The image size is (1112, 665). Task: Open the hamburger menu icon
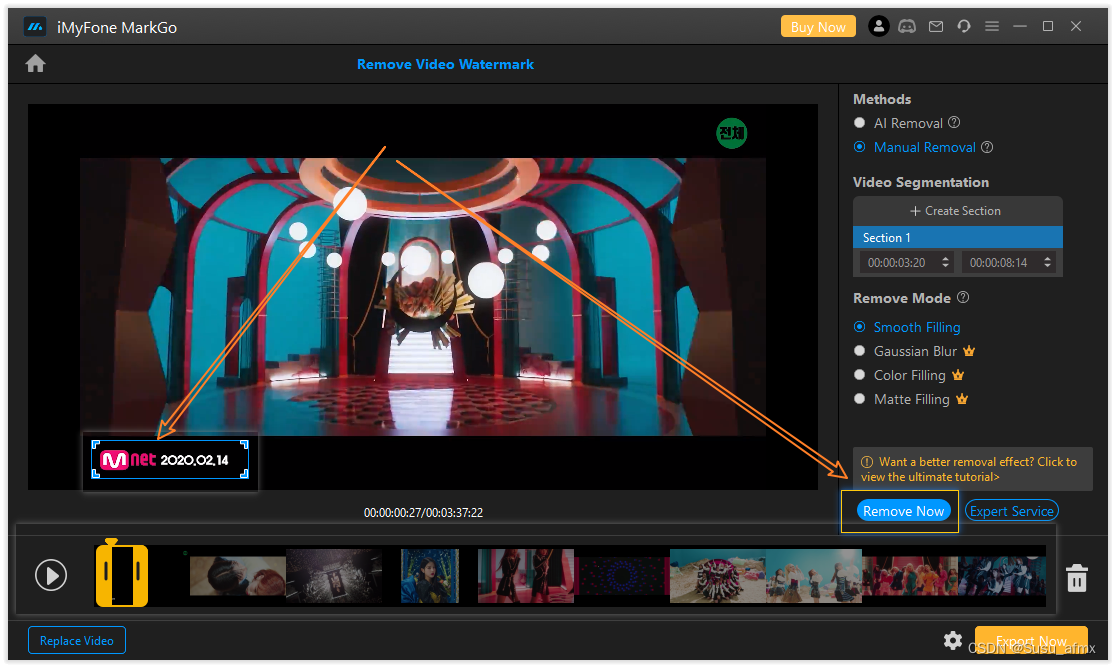991,26
